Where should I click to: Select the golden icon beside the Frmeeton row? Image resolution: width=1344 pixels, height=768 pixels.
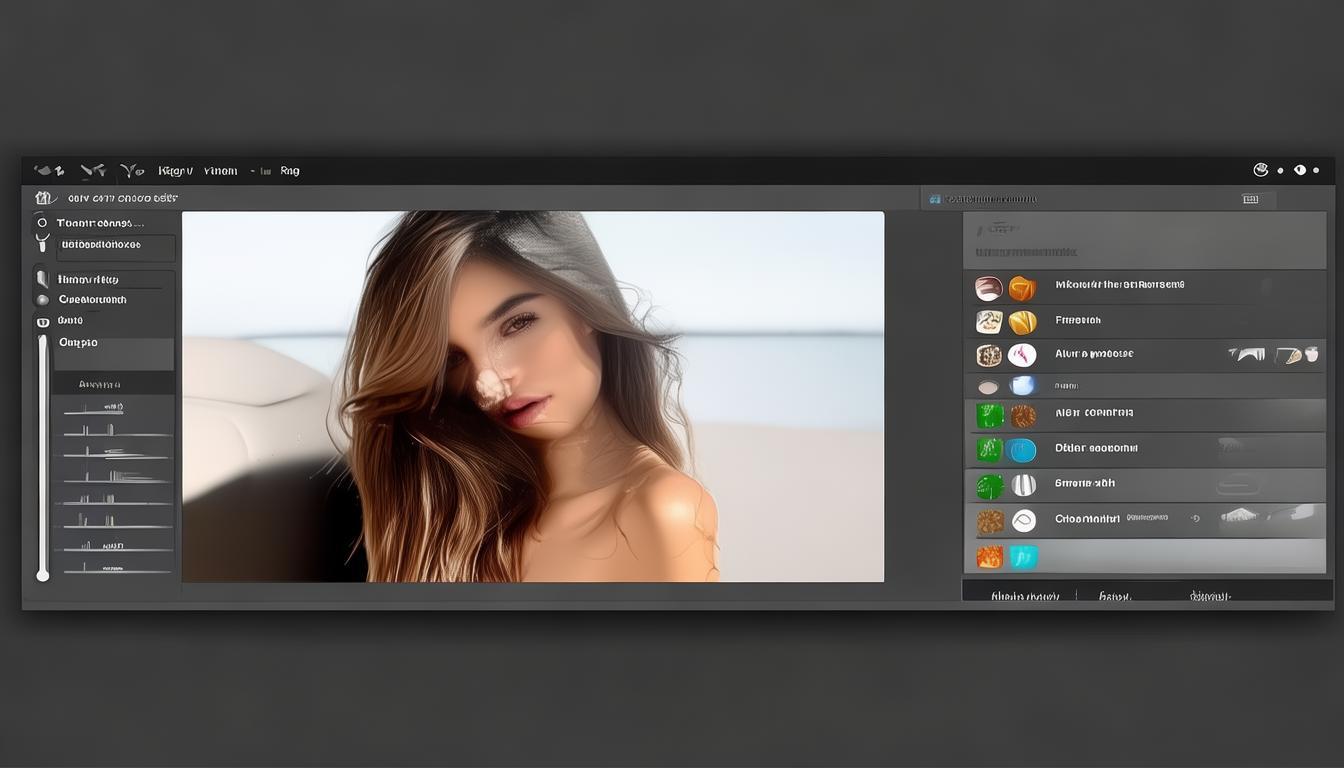pyautogui.click(x=1022, y=322)
